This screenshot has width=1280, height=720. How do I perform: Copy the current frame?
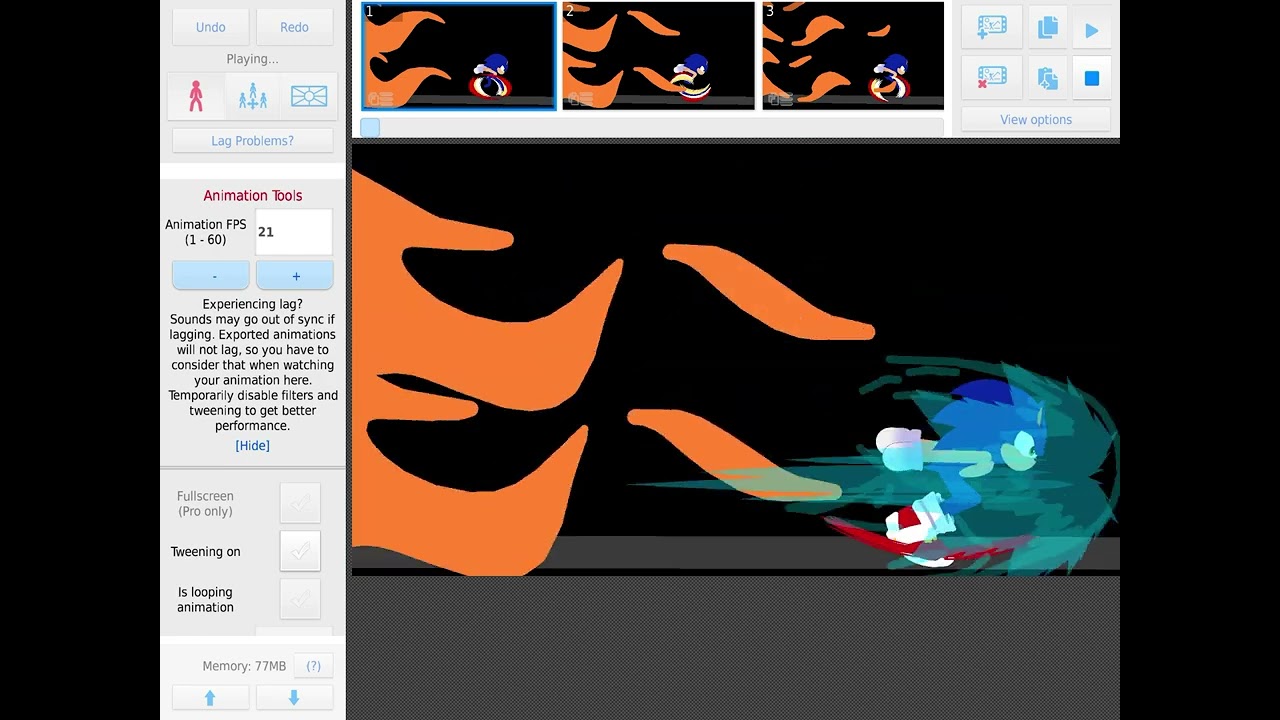1047,28
